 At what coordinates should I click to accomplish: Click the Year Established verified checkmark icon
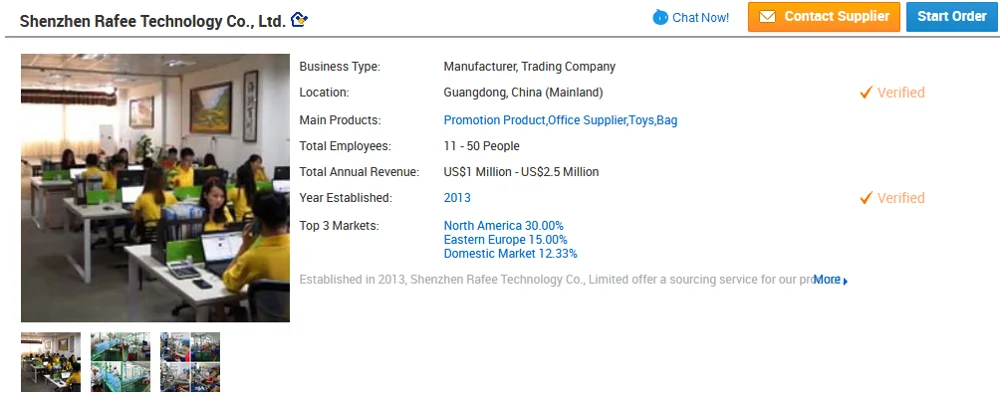(x=865, y=198)
